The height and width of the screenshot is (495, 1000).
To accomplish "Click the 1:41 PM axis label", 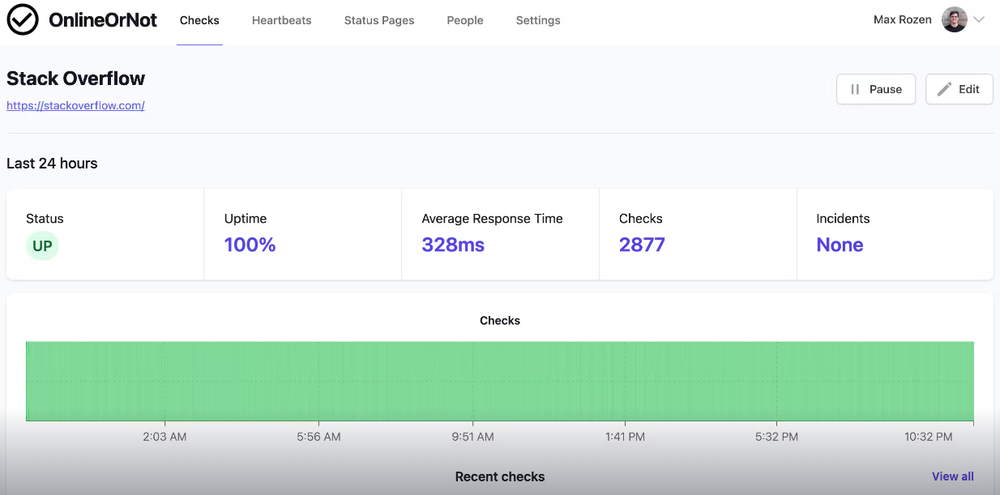I will pyautogui.click(x=625, y=437).
